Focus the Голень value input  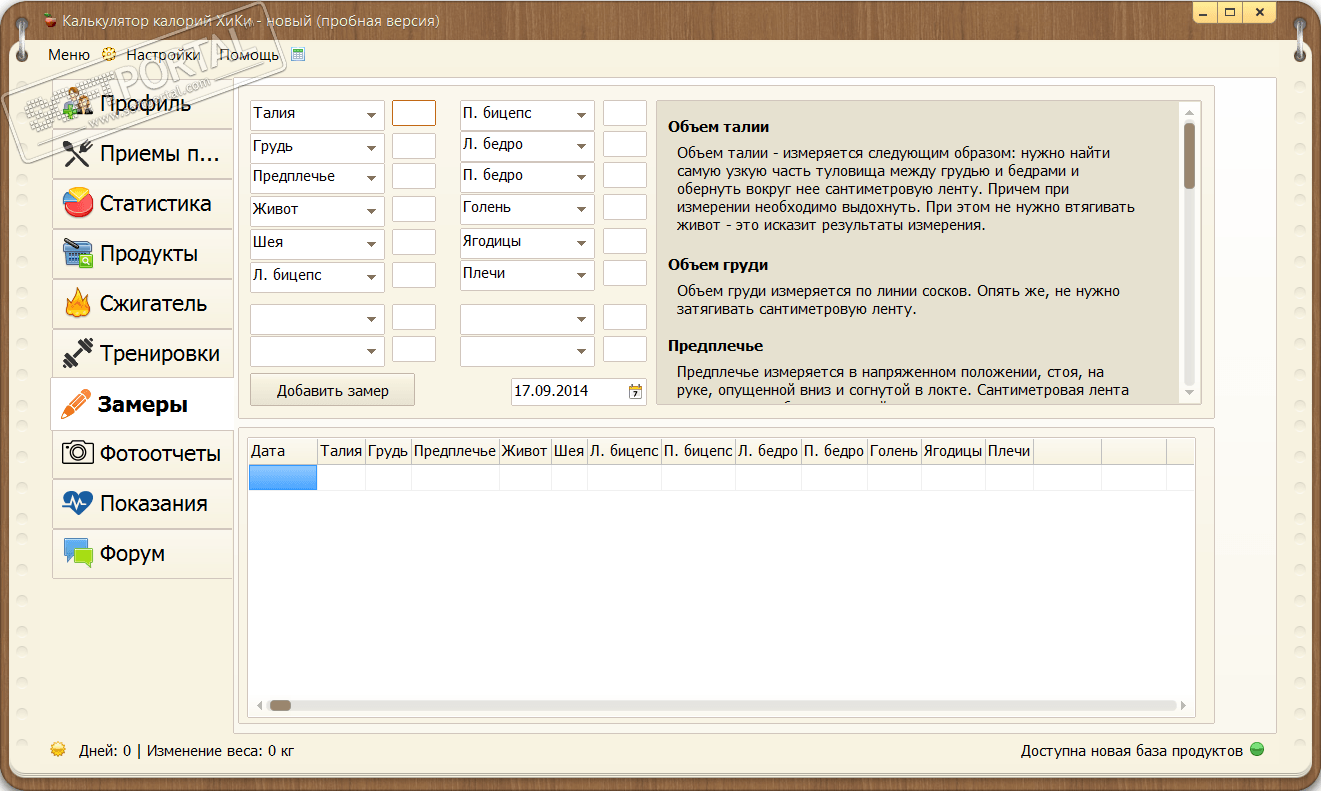click(x=625, y=207)
